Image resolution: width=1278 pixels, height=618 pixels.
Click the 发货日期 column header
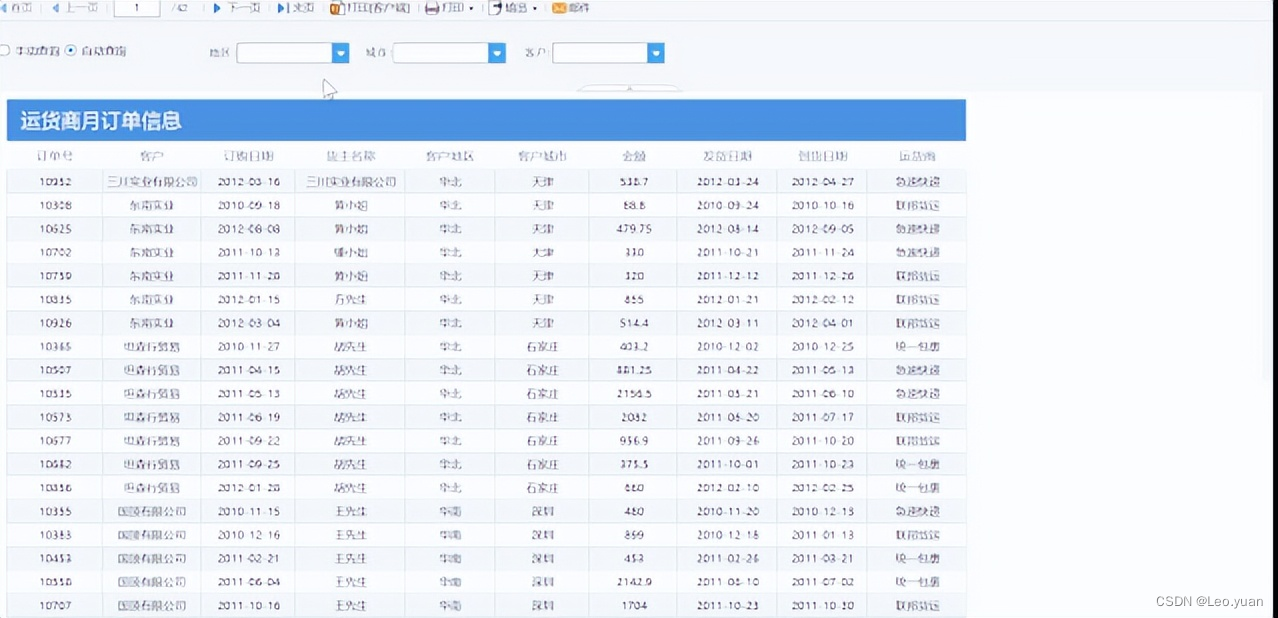(x=727, y=156)
